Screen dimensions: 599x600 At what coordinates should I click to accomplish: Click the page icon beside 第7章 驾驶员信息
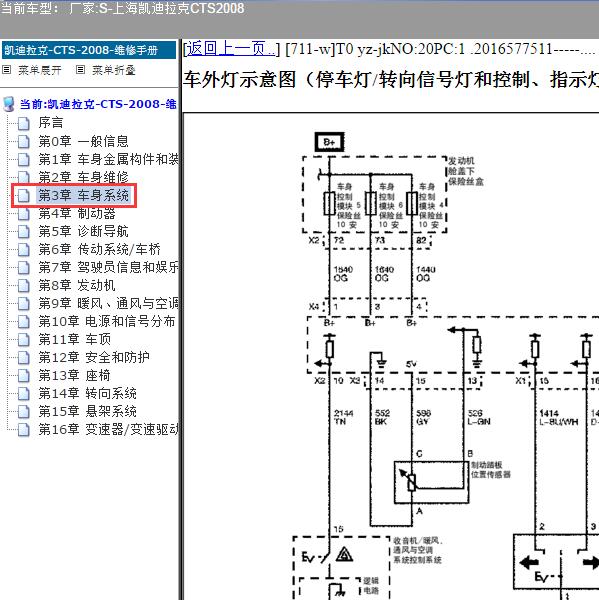(x=24, y=267)
